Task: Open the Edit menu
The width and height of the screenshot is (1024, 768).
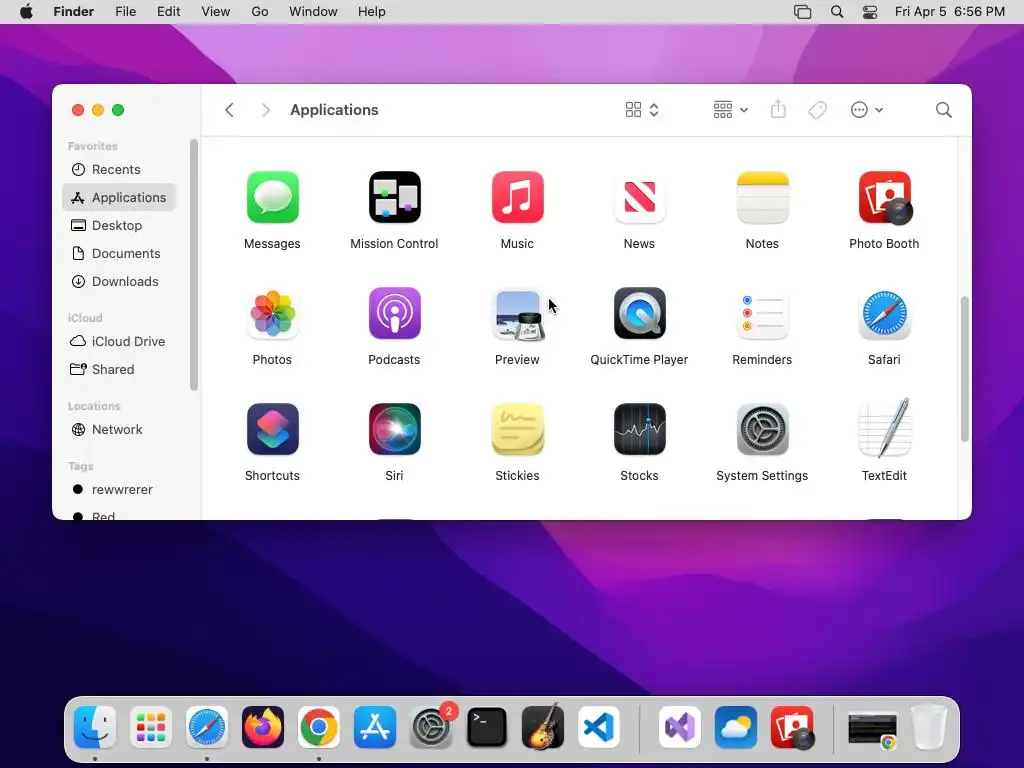Action: (x=168, y=12)
